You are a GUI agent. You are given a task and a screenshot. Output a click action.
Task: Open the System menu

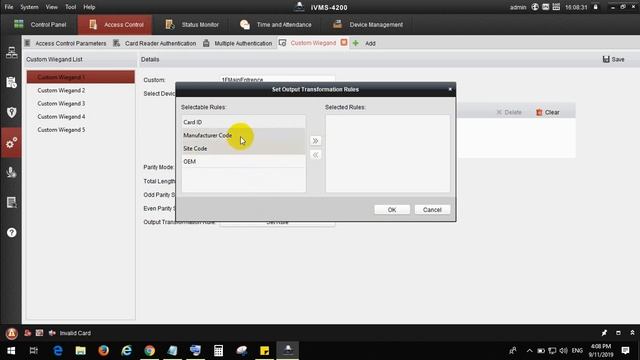click(29, 7)
